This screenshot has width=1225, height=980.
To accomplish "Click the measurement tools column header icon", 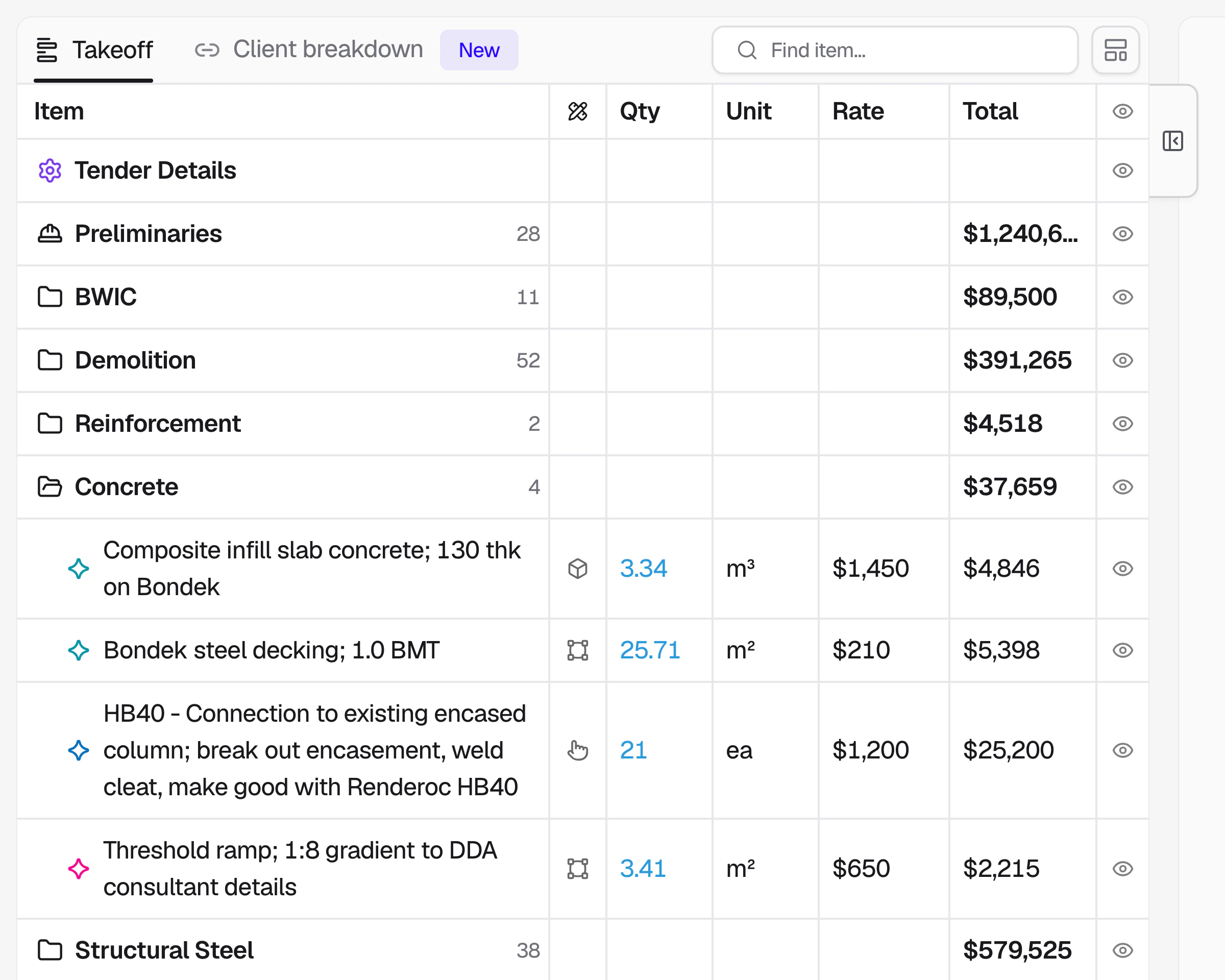I will click(x=577, y=111).
